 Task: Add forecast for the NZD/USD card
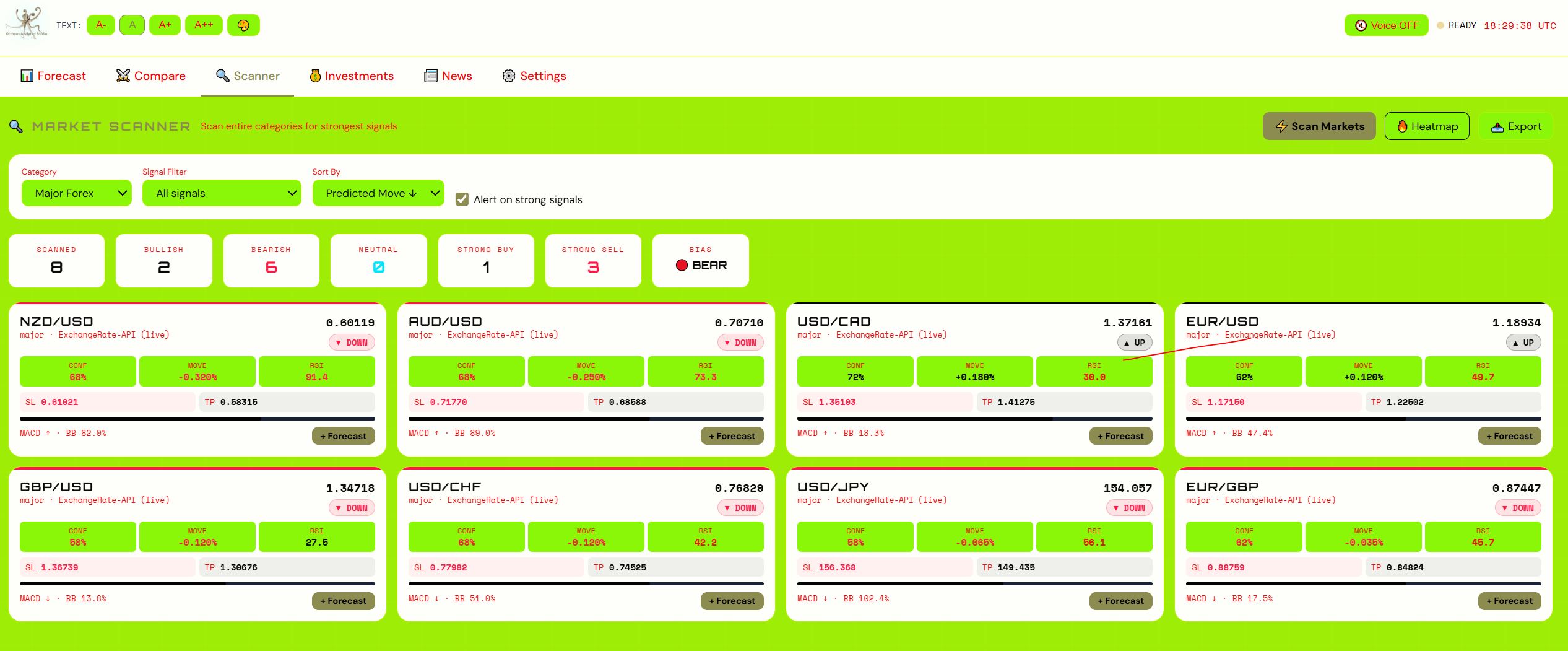click(343, 436)
